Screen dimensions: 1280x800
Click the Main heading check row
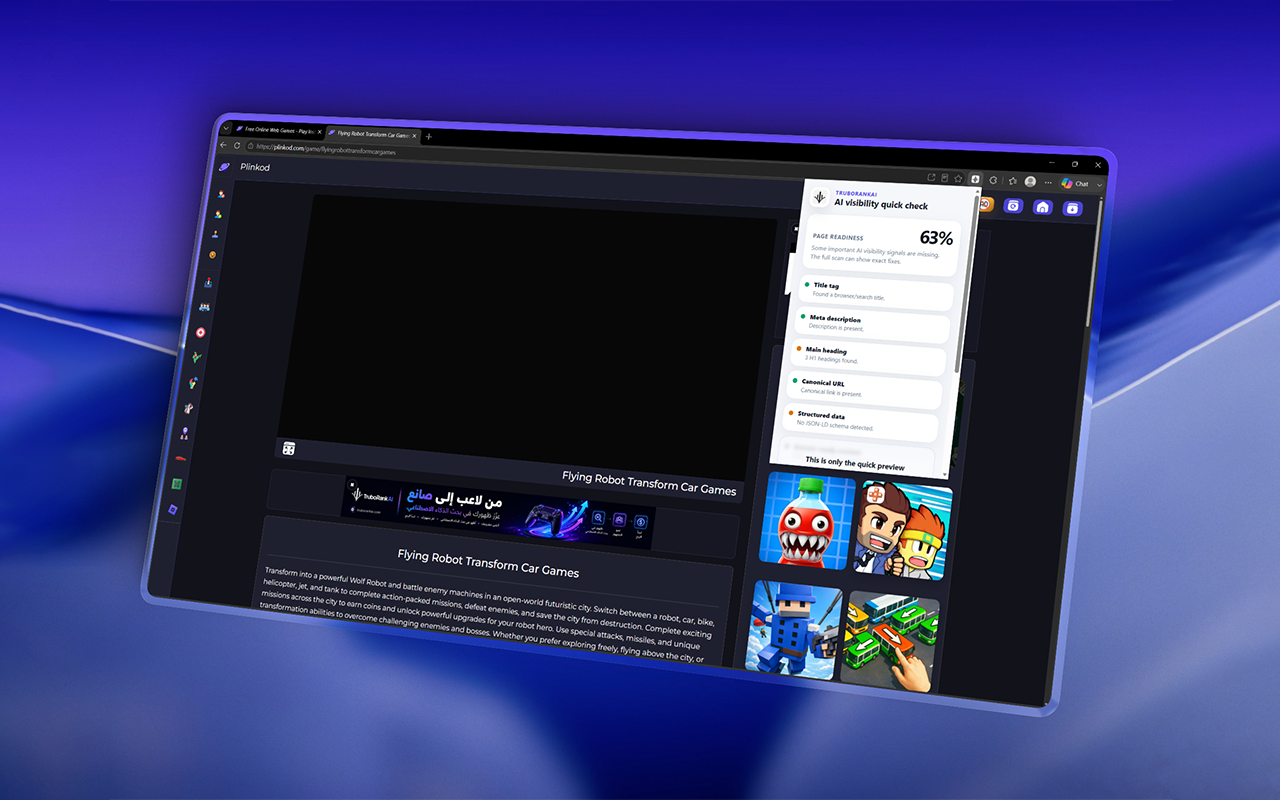tap(868, 356)
